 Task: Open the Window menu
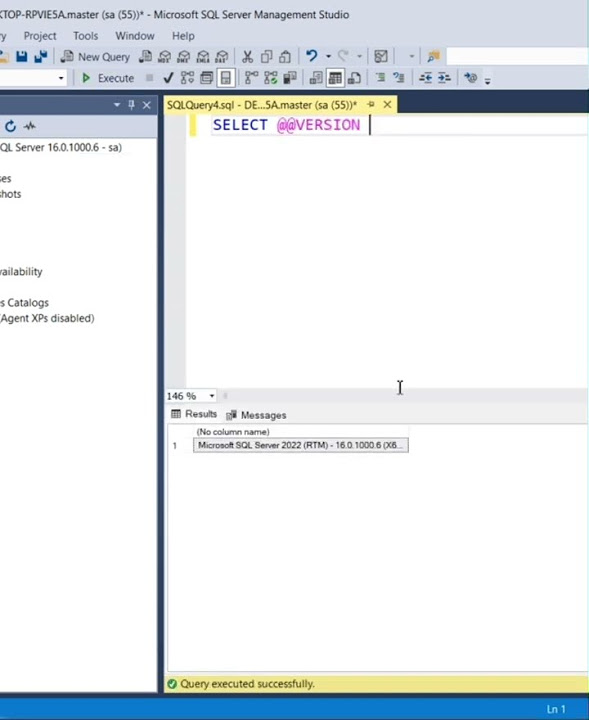click(135, 36)
